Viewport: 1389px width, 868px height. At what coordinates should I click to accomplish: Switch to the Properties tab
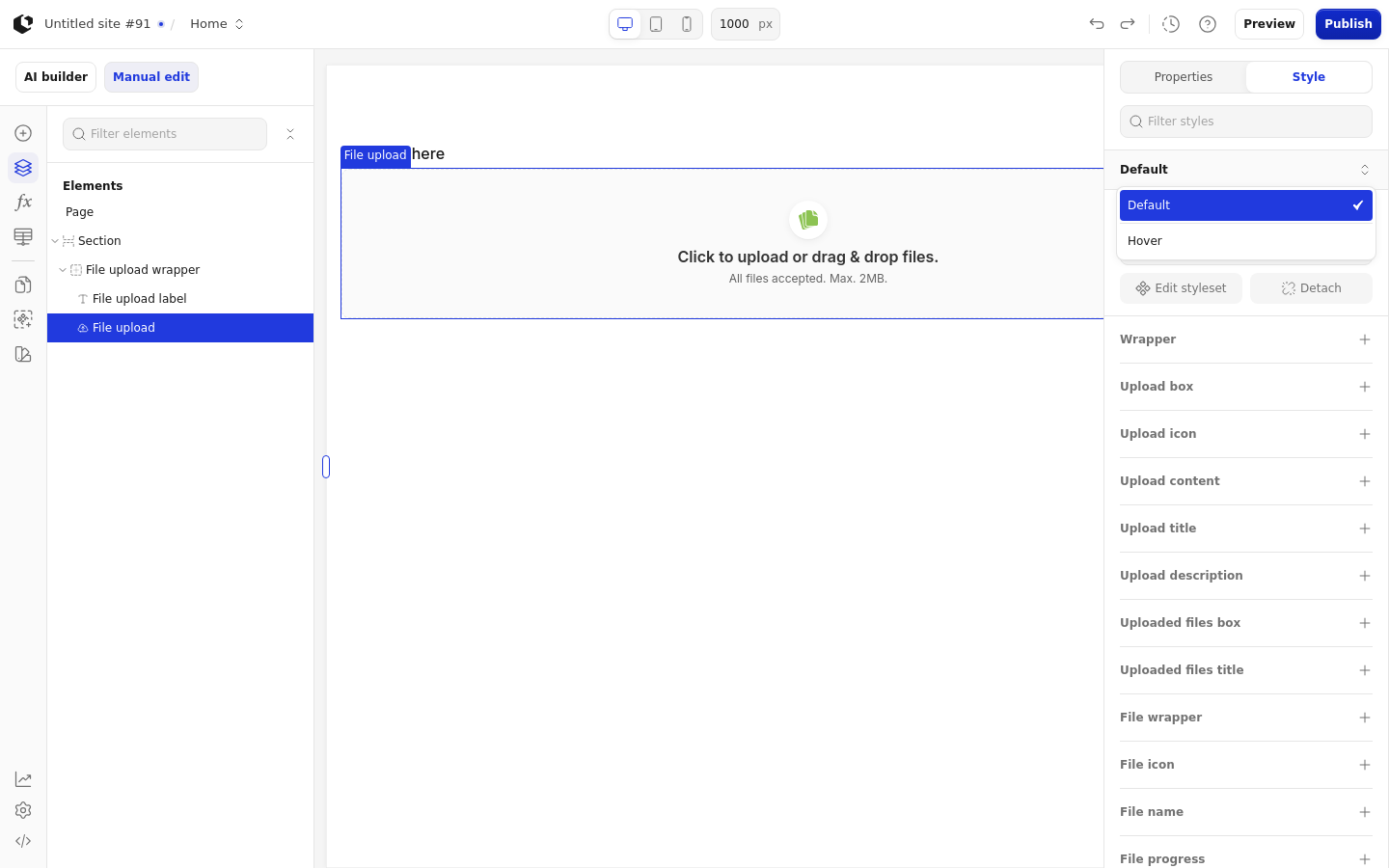click(1184, 77)
